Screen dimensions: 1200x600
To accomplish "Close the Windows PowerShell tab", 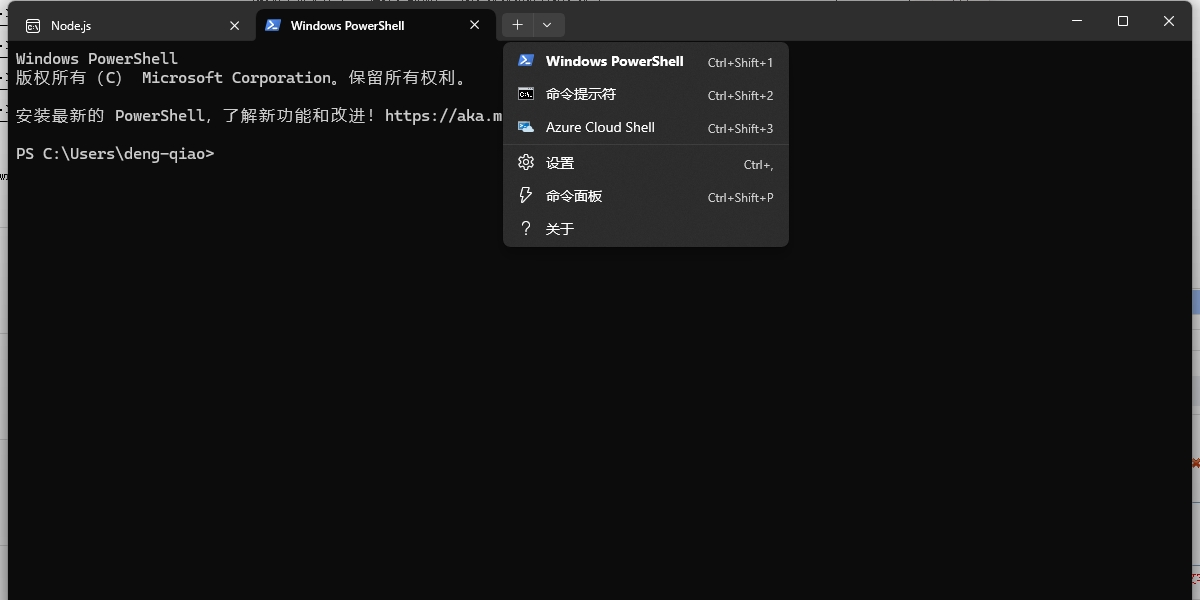I will (x=474, y=25).
